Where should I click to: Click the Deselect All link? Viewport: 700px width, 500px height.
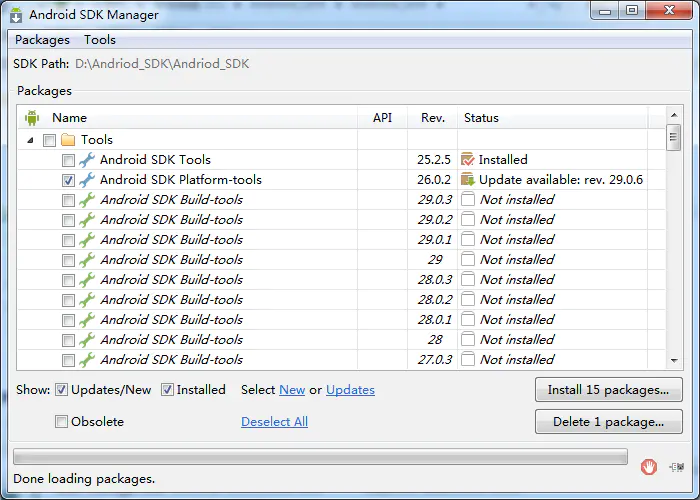click(x=275, y=421)
